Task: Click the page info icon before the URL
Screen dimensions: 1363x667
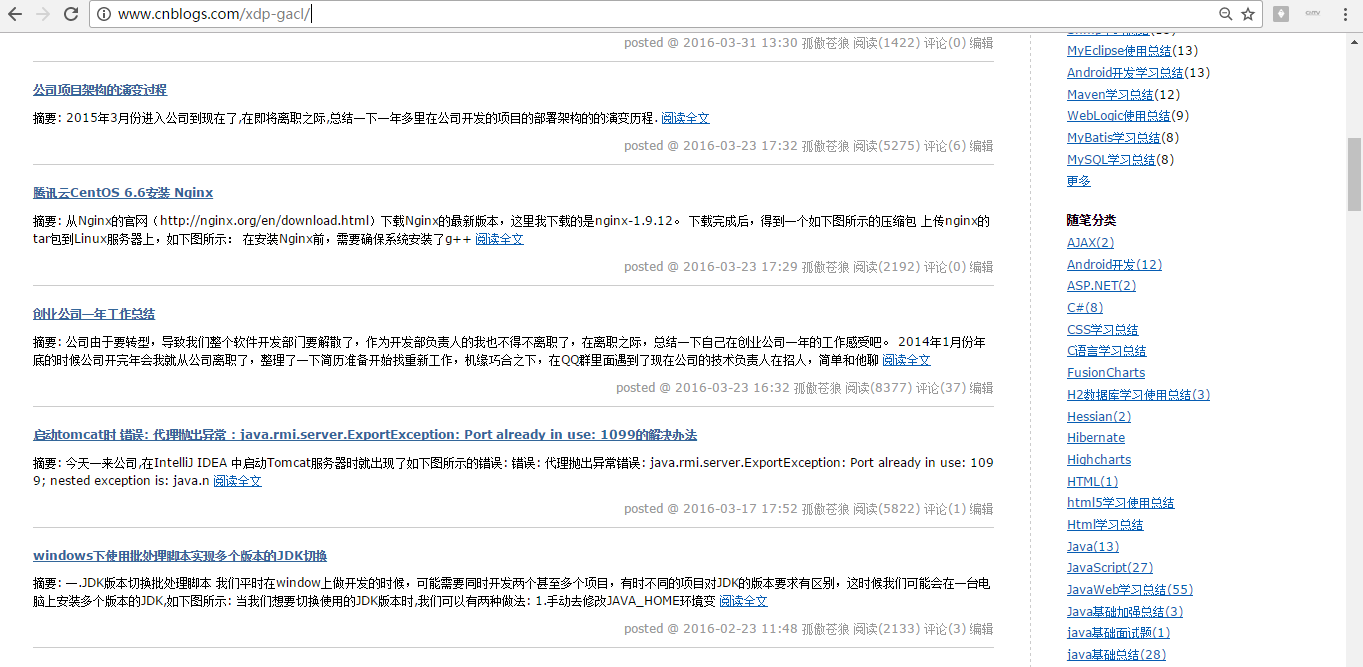Action: [x=103, y=14]
